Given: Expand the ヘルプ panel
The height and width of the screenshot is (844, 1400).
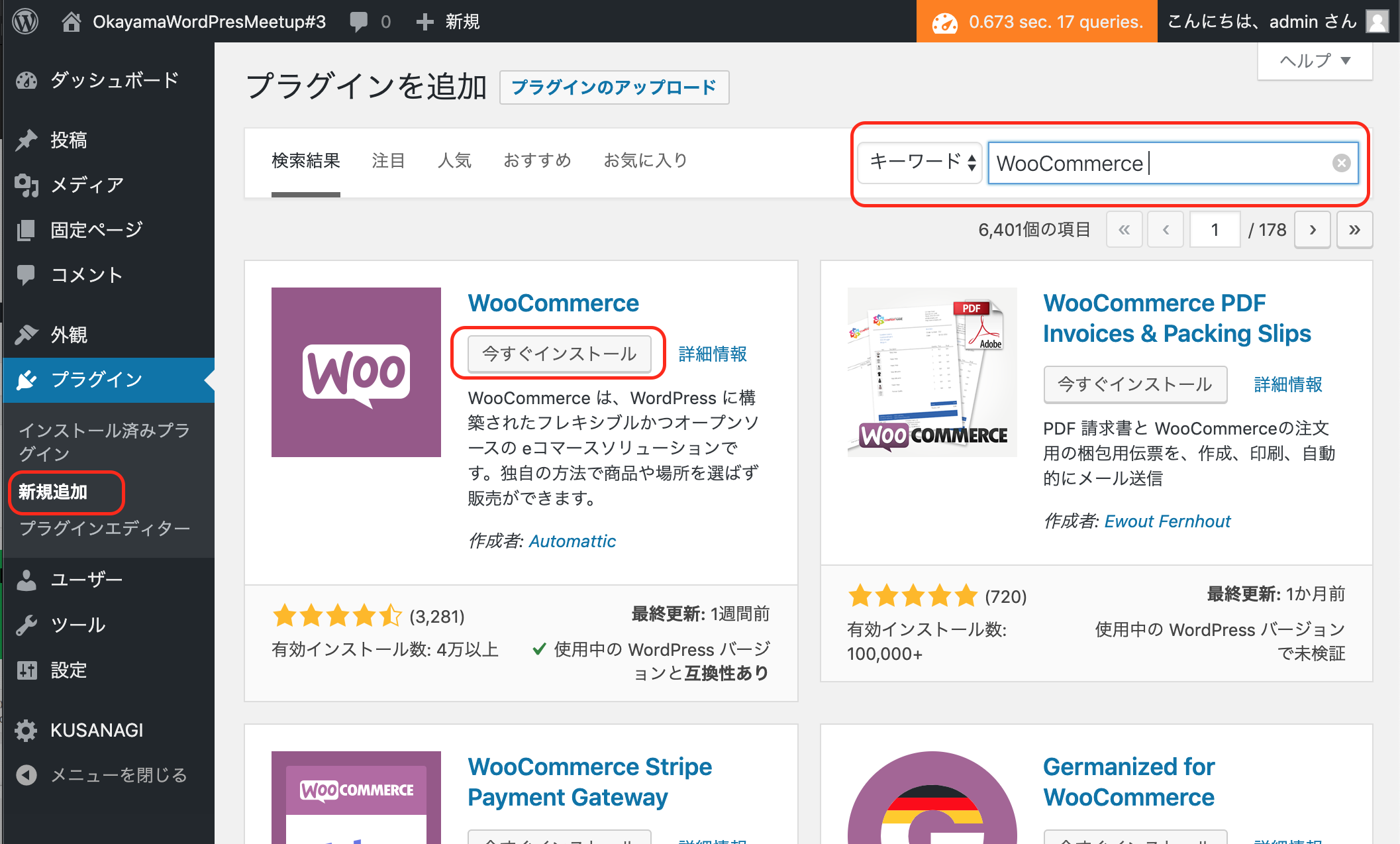Looking at the screenshot, I should [1315, 61].
